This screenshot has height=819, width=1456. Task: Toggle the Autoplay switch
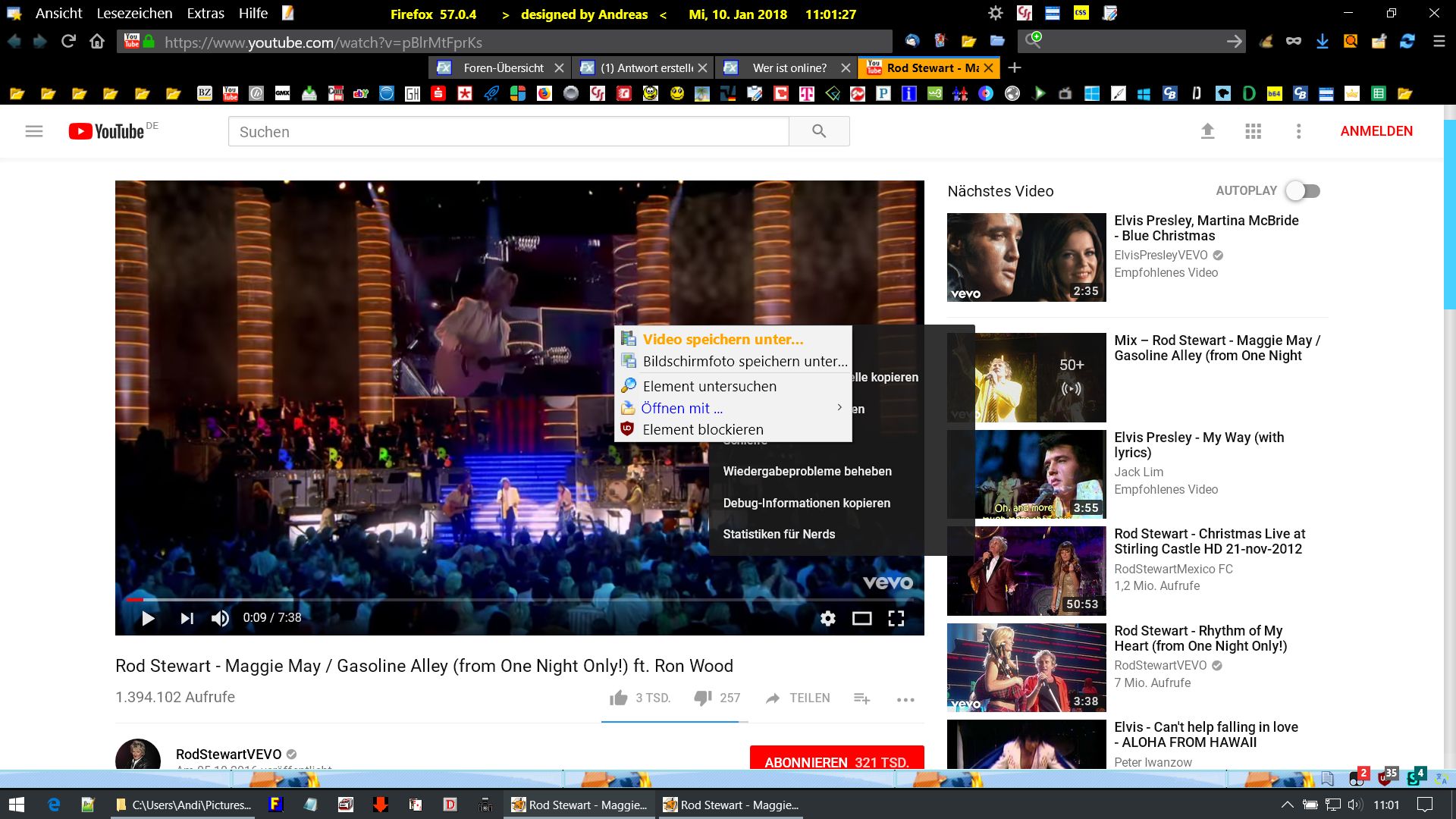[1303, 191]
